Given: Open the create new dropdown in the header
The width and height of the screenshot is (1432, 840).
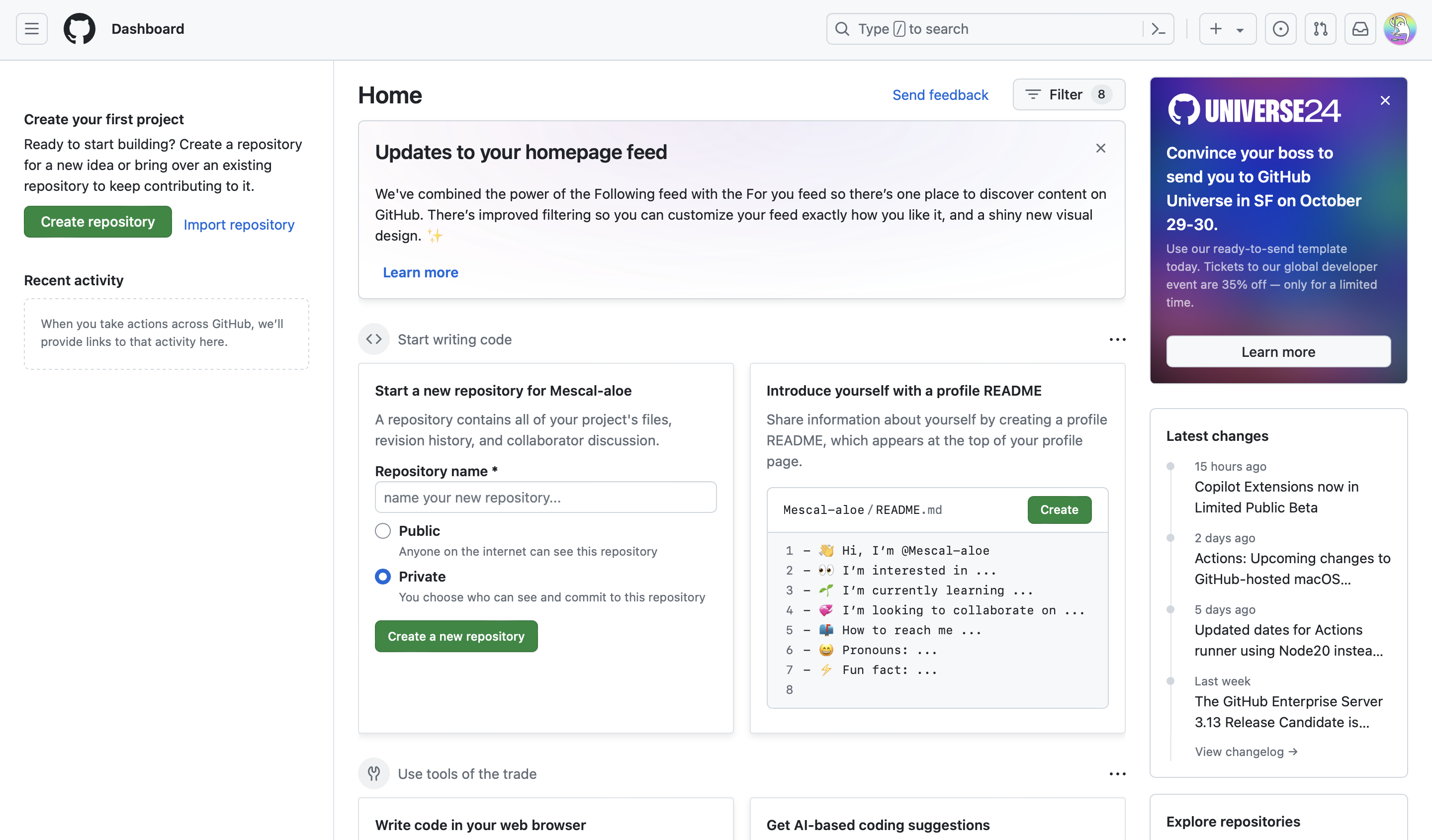Looking at the screenshot, I should click(x=1227, y=28).
